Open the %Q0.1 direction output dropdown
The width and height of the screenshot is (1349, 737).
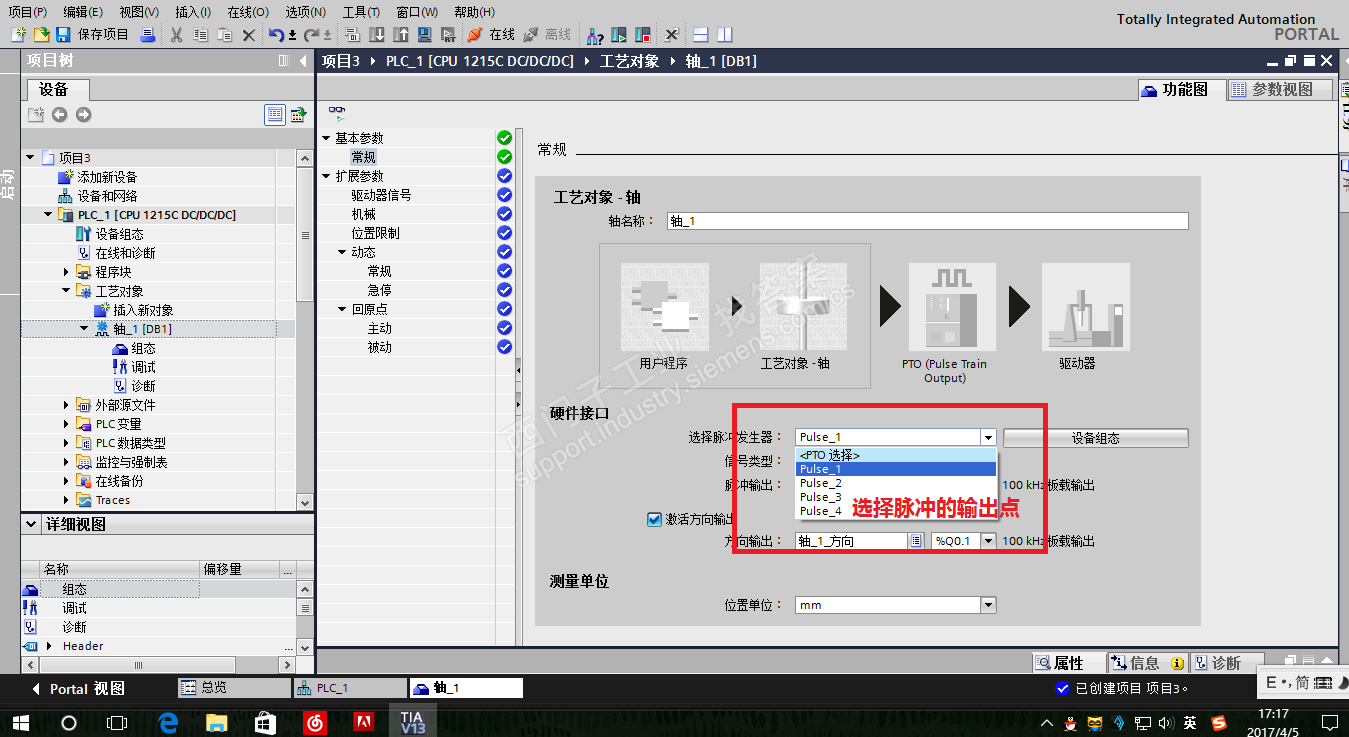[x=988, y=541]
